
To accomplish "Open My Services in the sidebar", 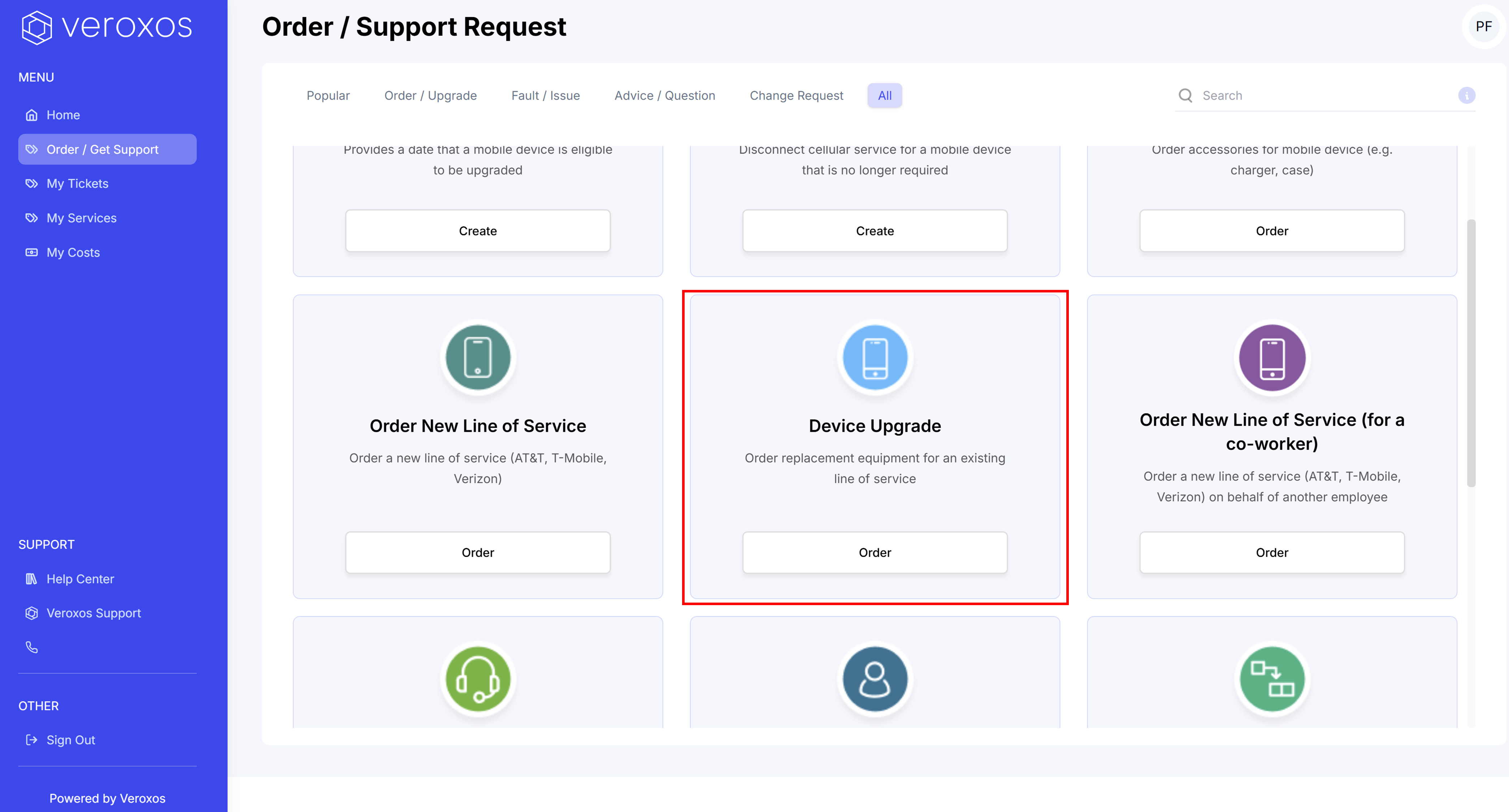I will 107,218.
